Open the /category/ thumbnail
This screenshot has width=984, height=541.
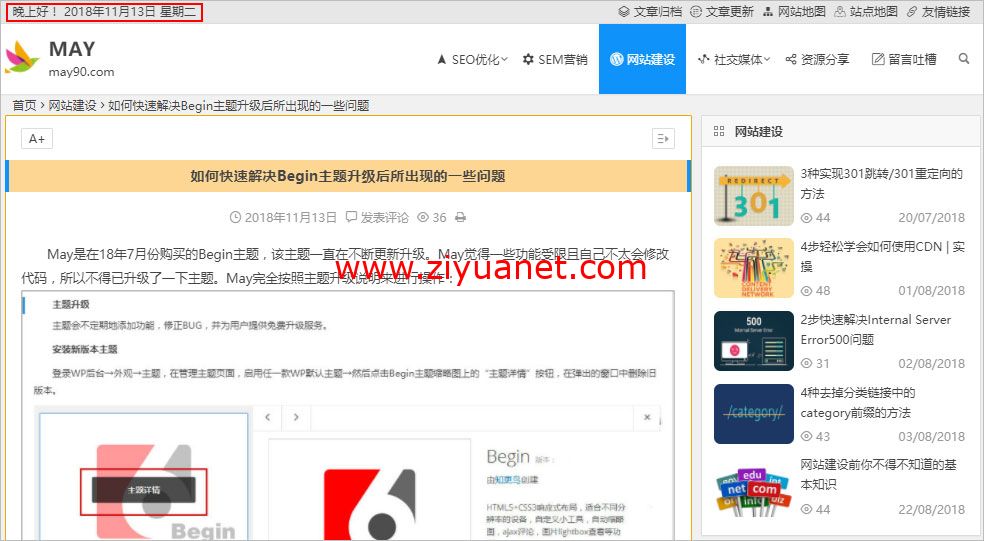754,414
